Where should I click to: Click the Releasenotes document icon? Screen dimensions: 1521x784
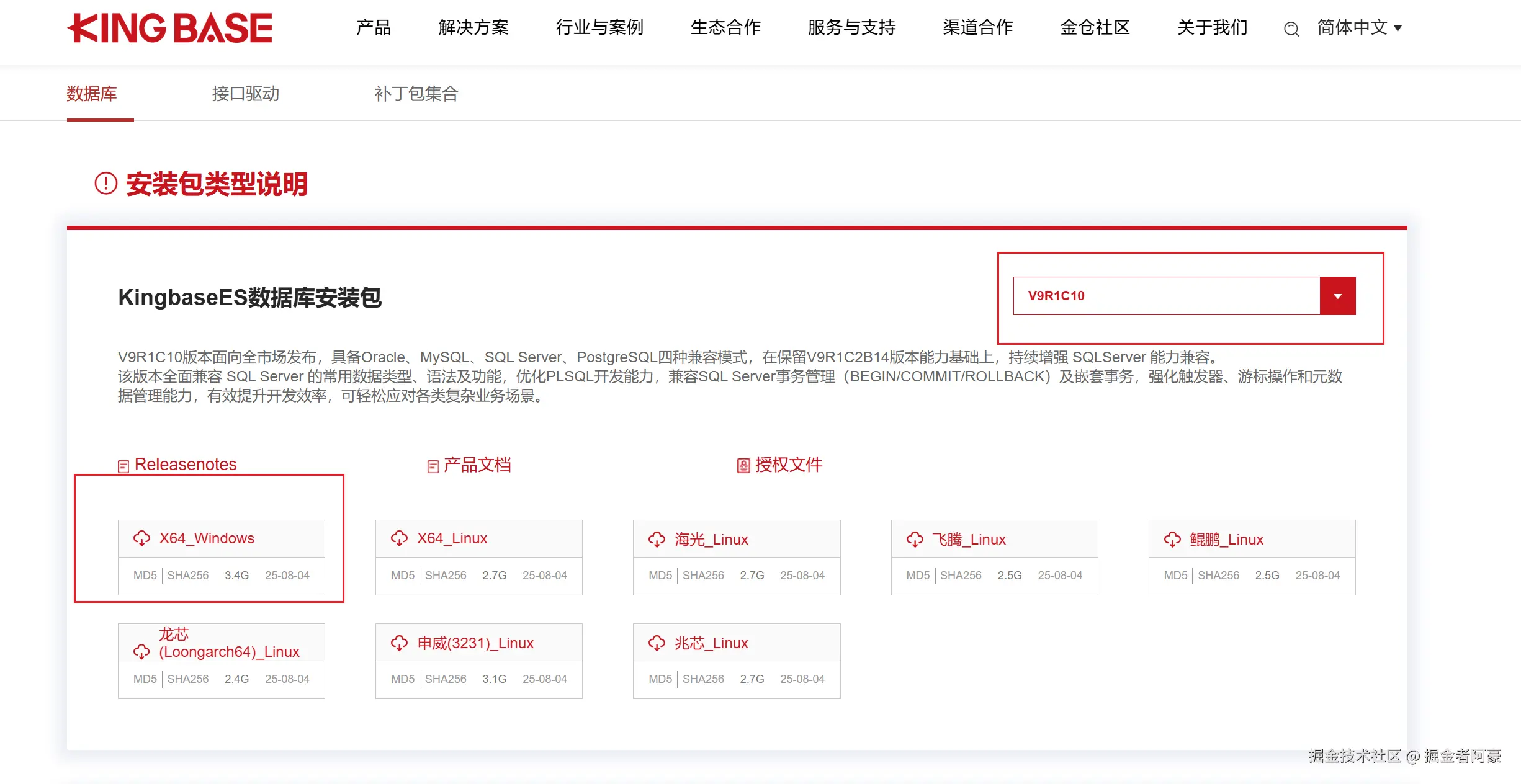pos(123,466)
